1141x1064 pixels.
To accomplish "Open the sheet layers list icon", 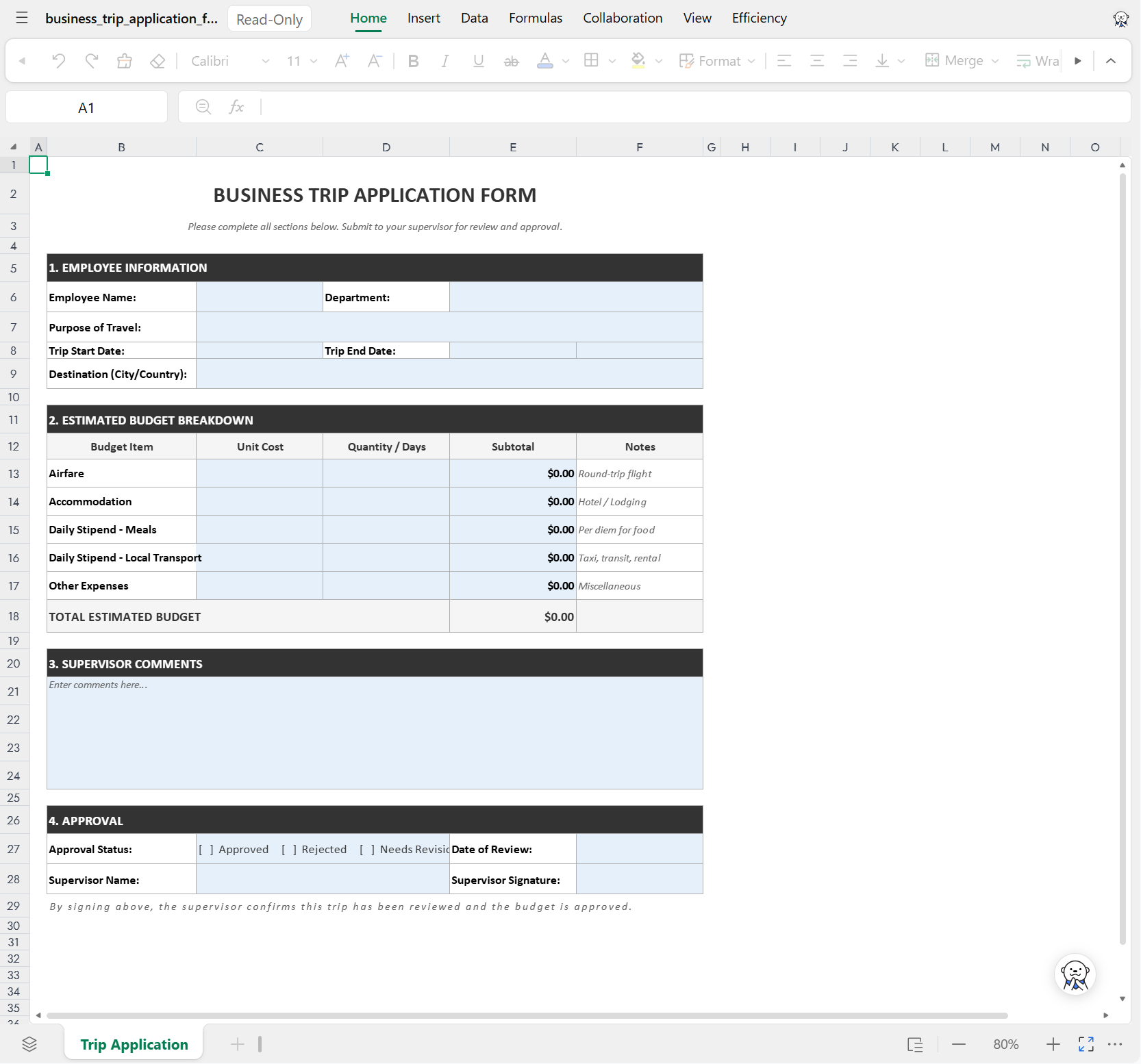I will (29, 1044).
